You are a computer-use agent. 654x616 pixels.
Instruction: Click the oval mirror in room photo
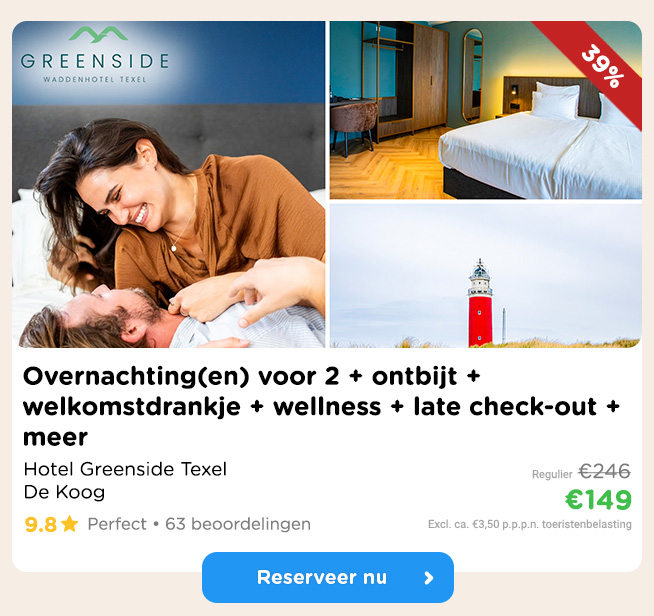[x=473, y=75]
